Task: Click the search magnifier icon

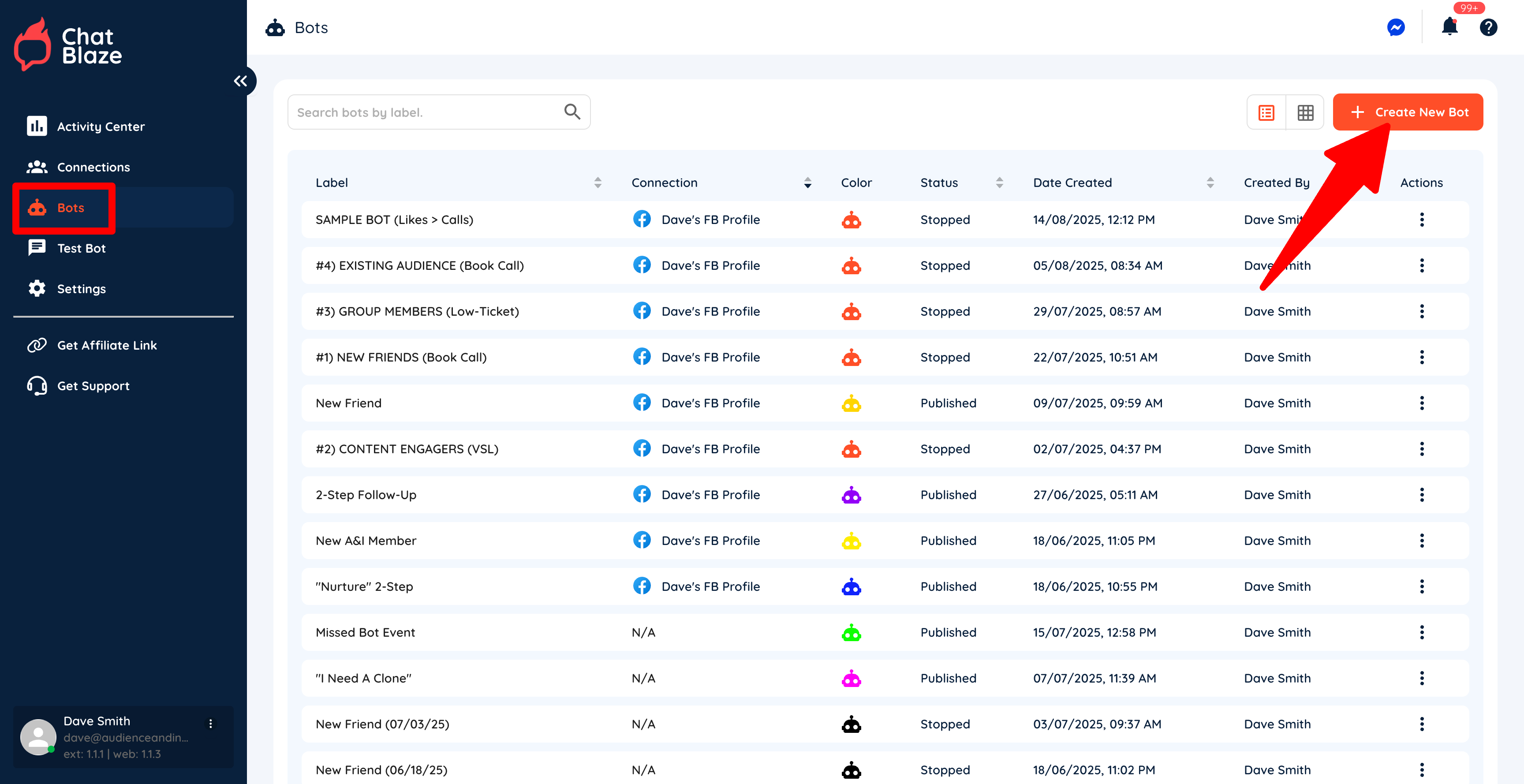Action: (x=571, y=112)
